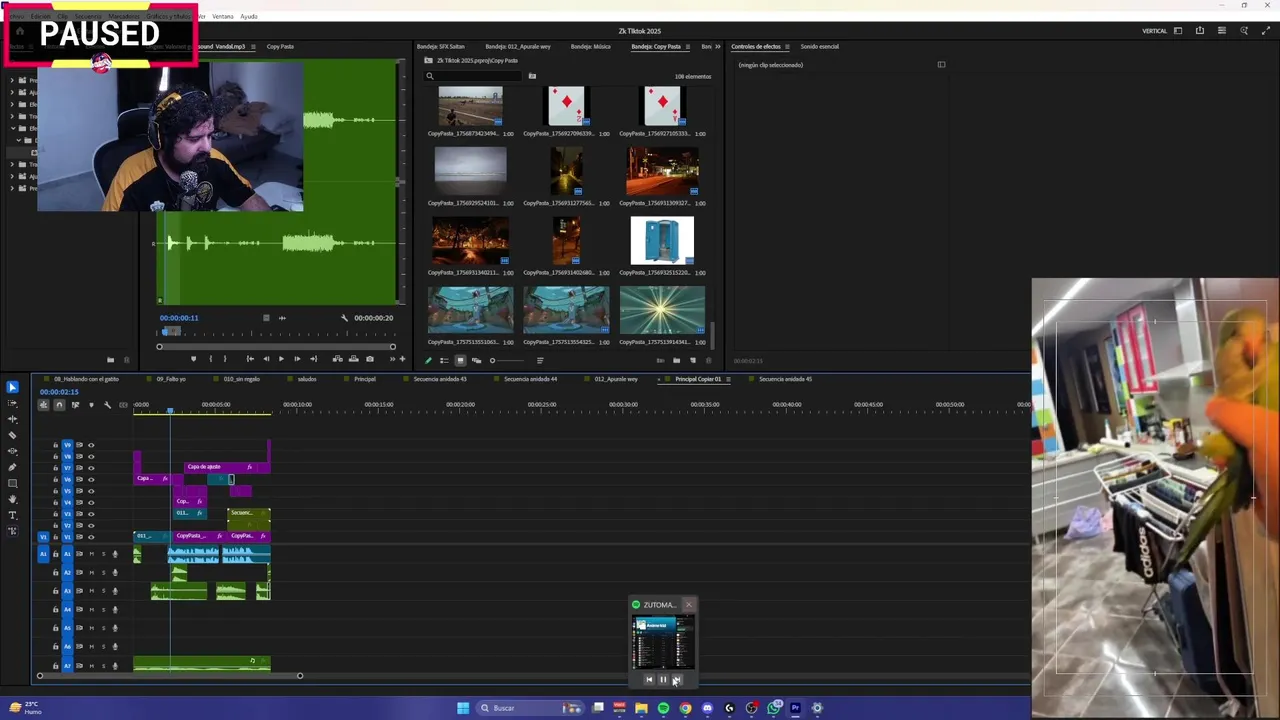Click the bin search field

(x=475, y=76)
